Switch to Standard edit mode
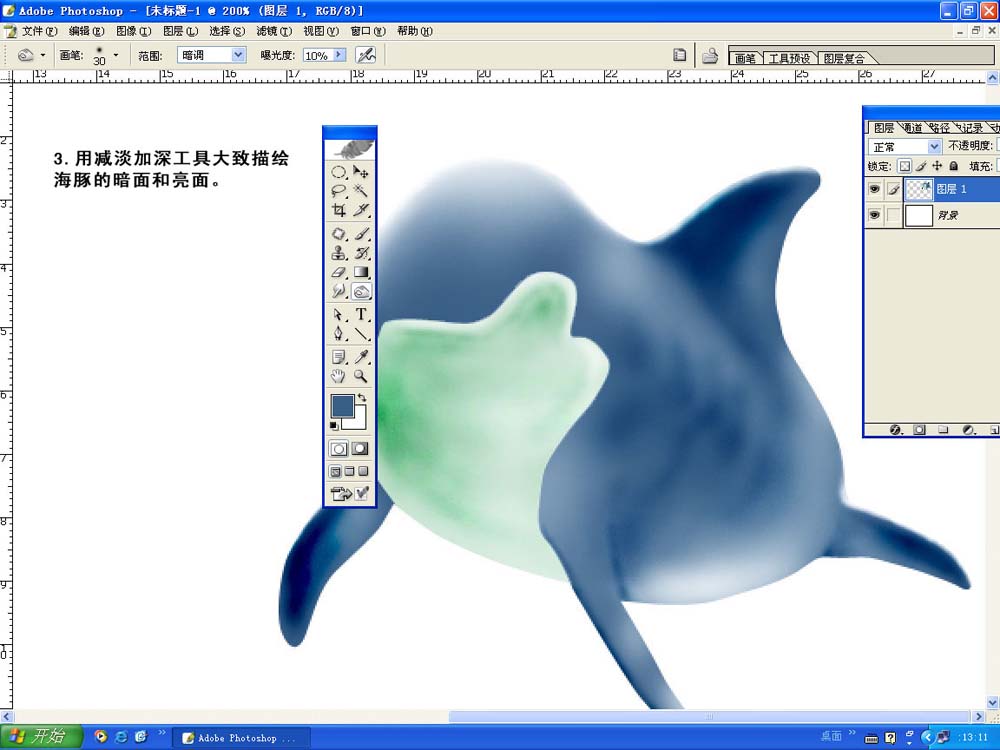This screenshot has height=750, width=1000. 339,449
